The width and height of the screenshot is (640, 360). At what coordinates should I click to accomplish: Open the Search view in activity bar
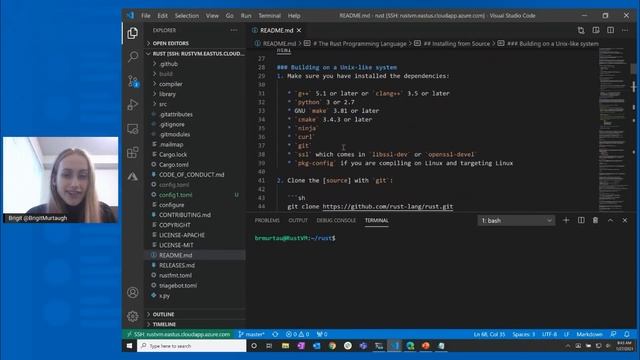(x=133, y=57)
